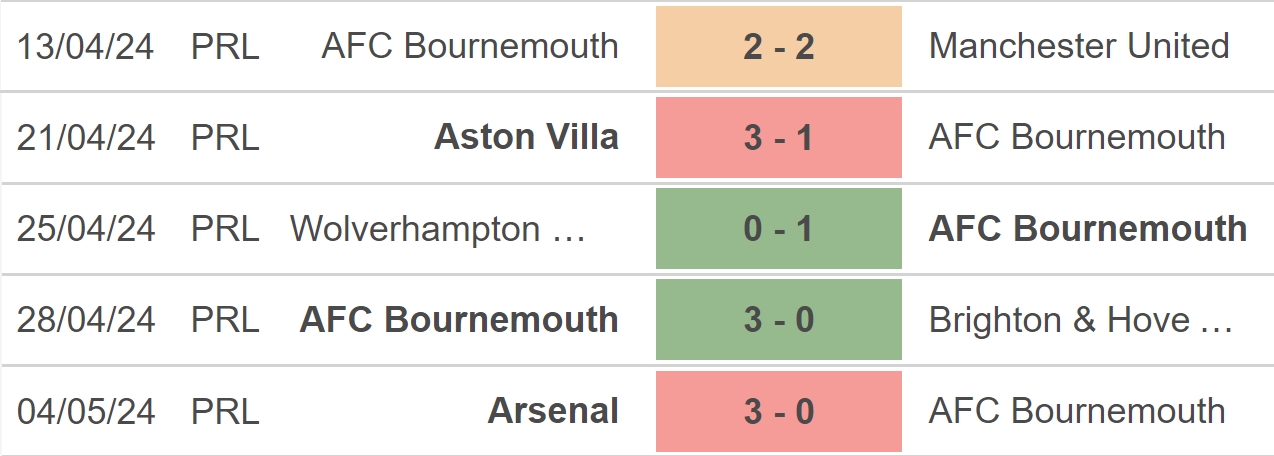Open the 2 - 2 score box

[779, 46]
